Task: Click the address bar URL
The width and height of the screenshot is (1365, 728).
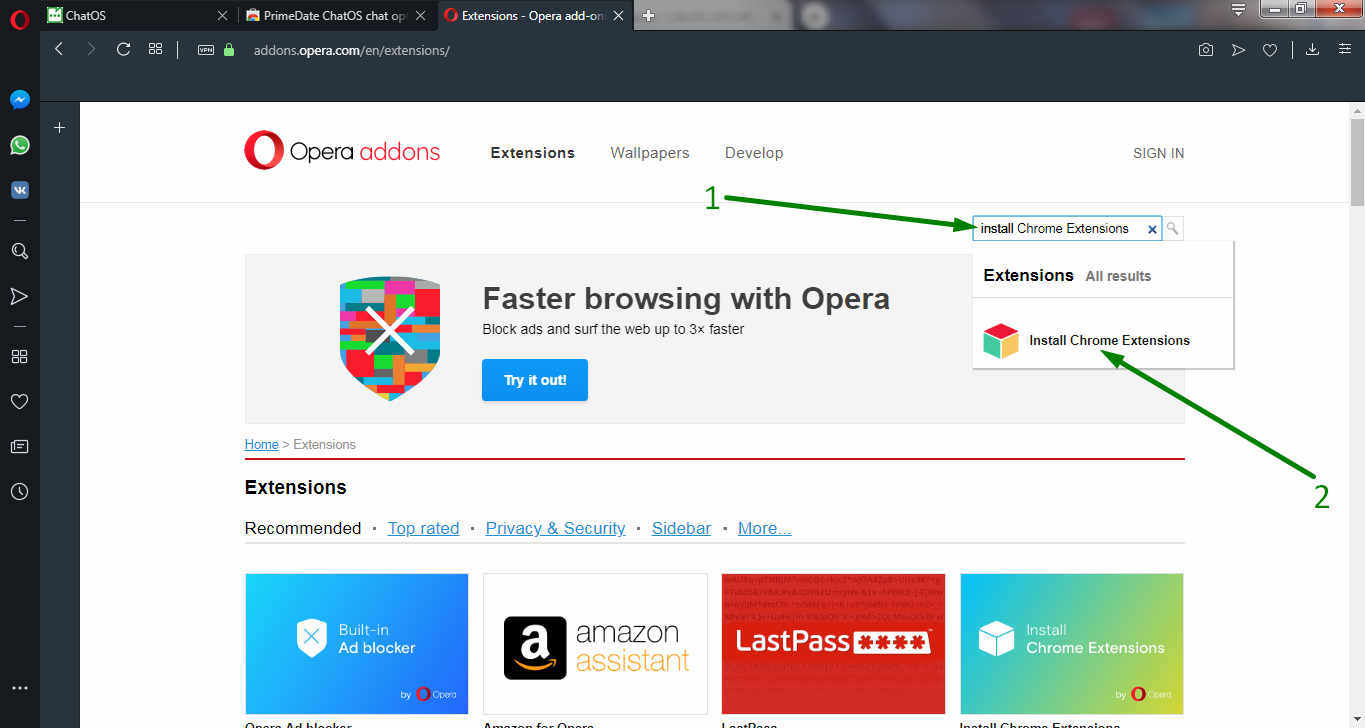Action: pos(351,50)
